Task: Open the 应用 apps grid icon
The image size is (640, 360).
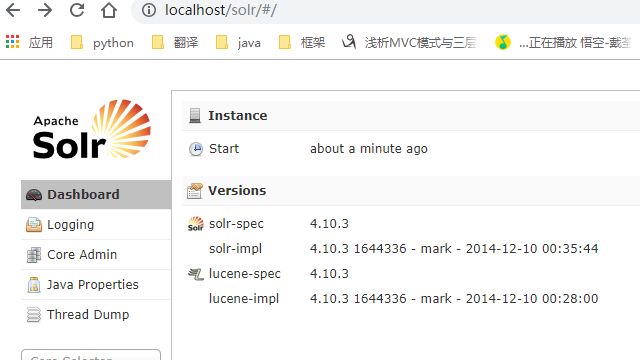Action: point(12,42)
